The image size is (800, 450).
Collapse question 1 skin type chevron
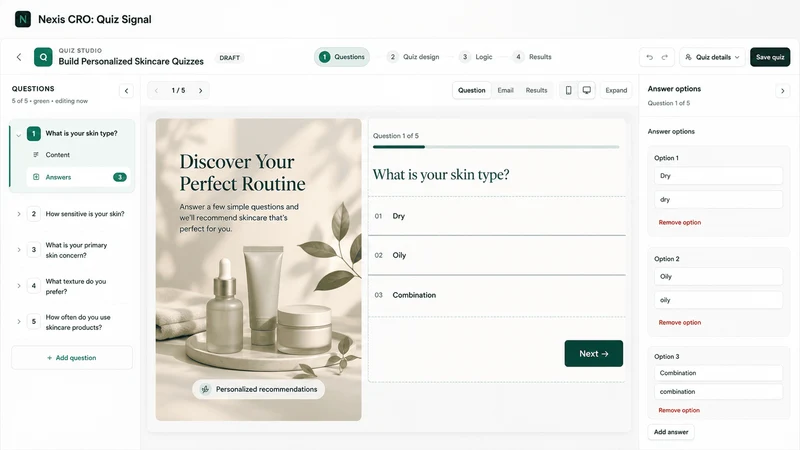click(18, 135)
